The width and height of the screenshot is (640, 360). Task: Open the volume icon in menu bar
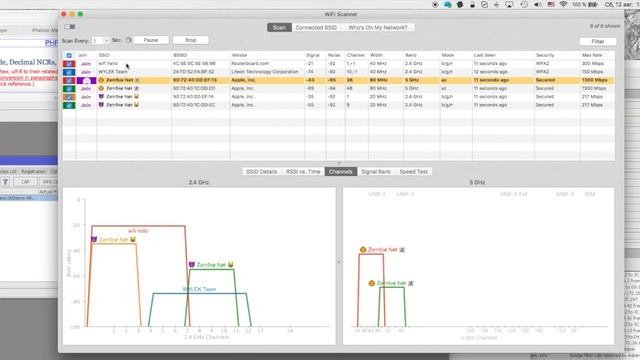[538, 4]
